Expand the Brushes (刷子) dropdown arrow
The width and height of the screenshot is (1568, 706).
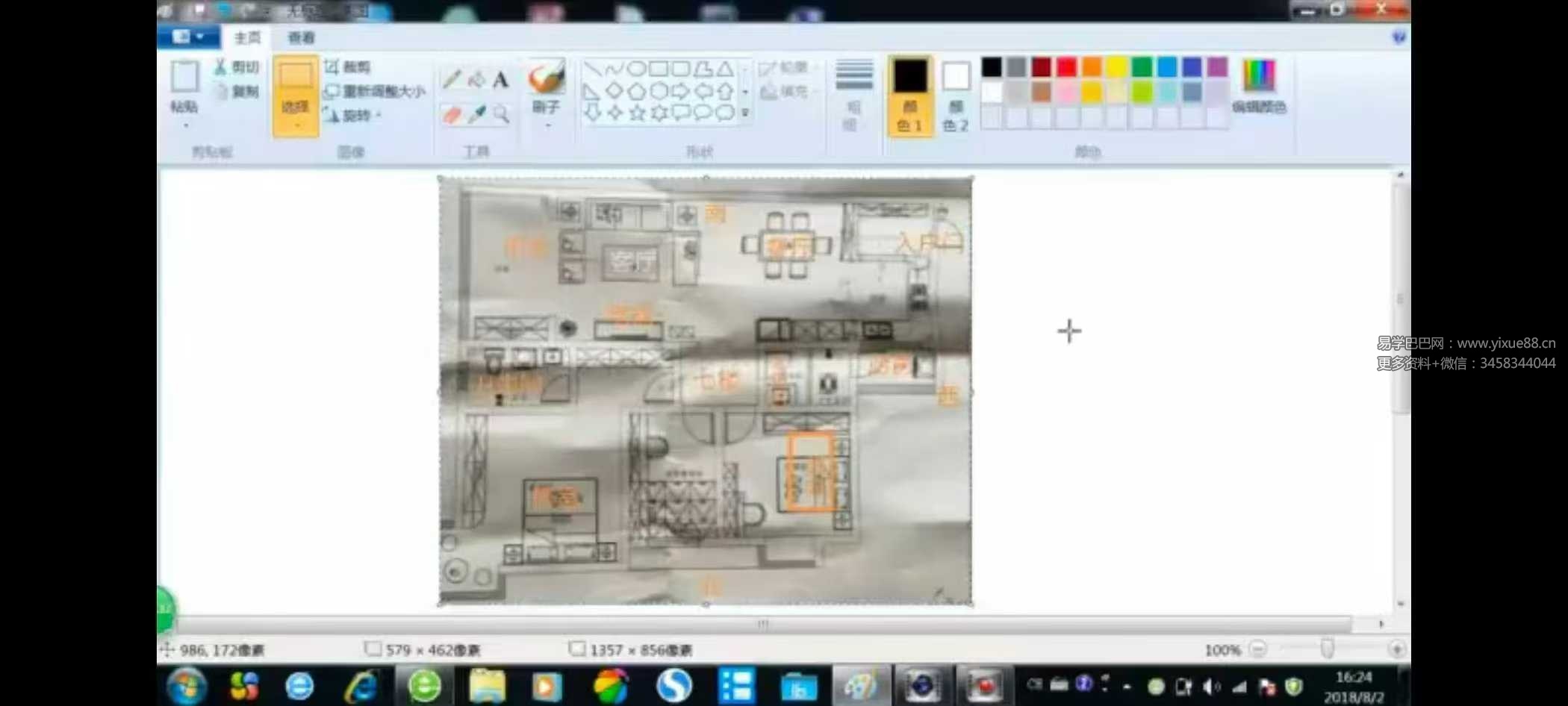point(547,125)
